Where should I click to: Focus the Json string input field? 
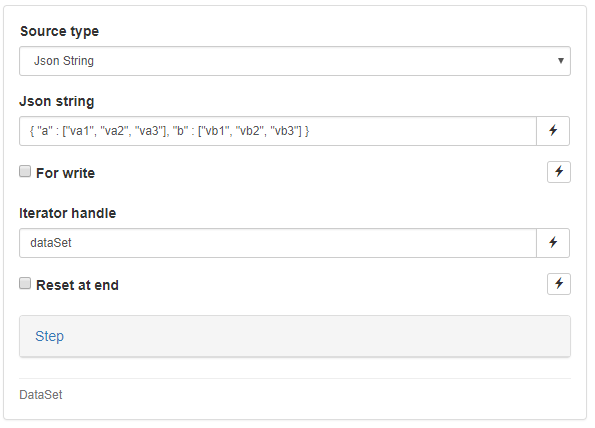278,131
